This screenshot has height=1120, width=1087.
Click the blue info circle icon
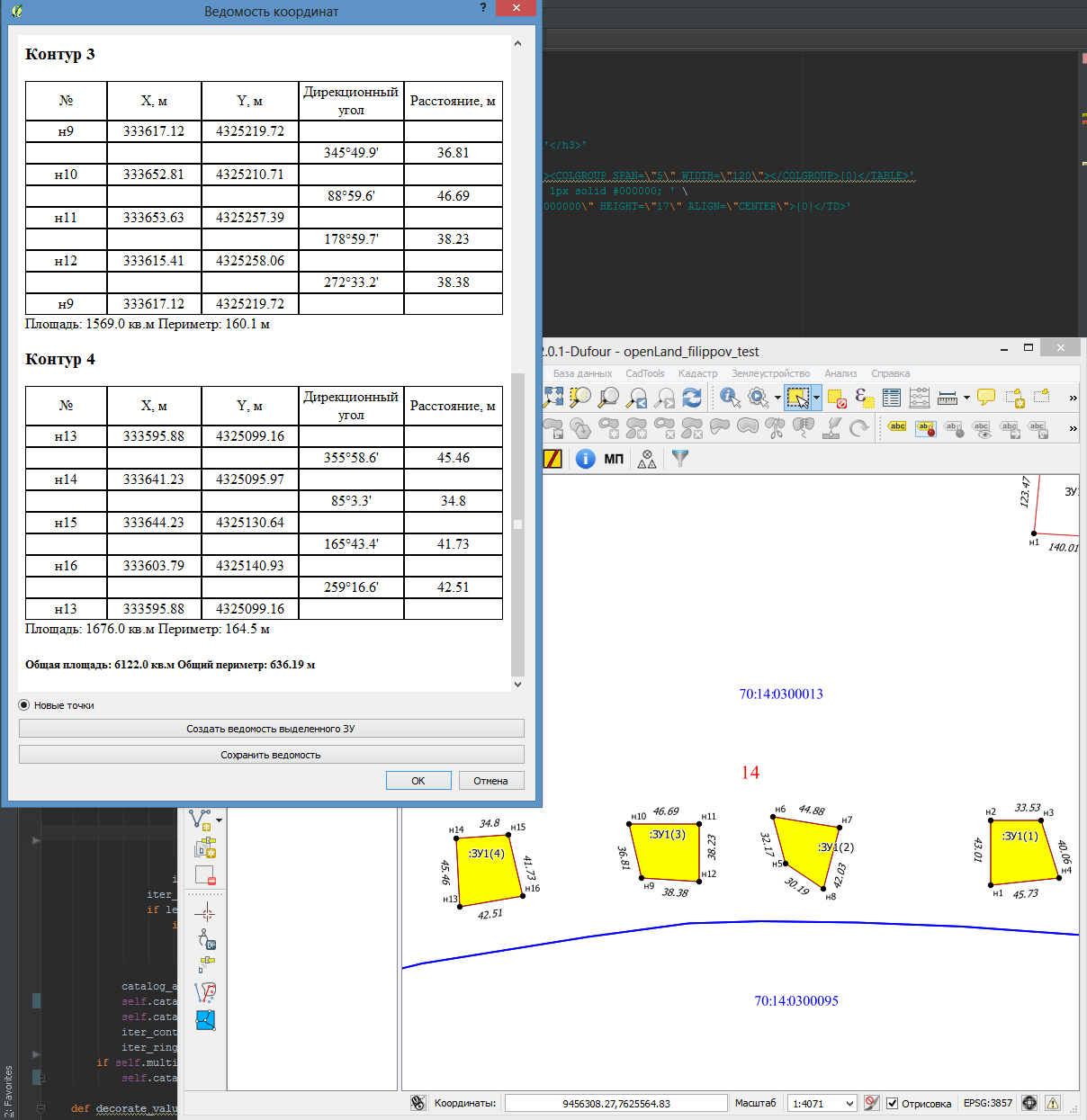coord(585,459)
